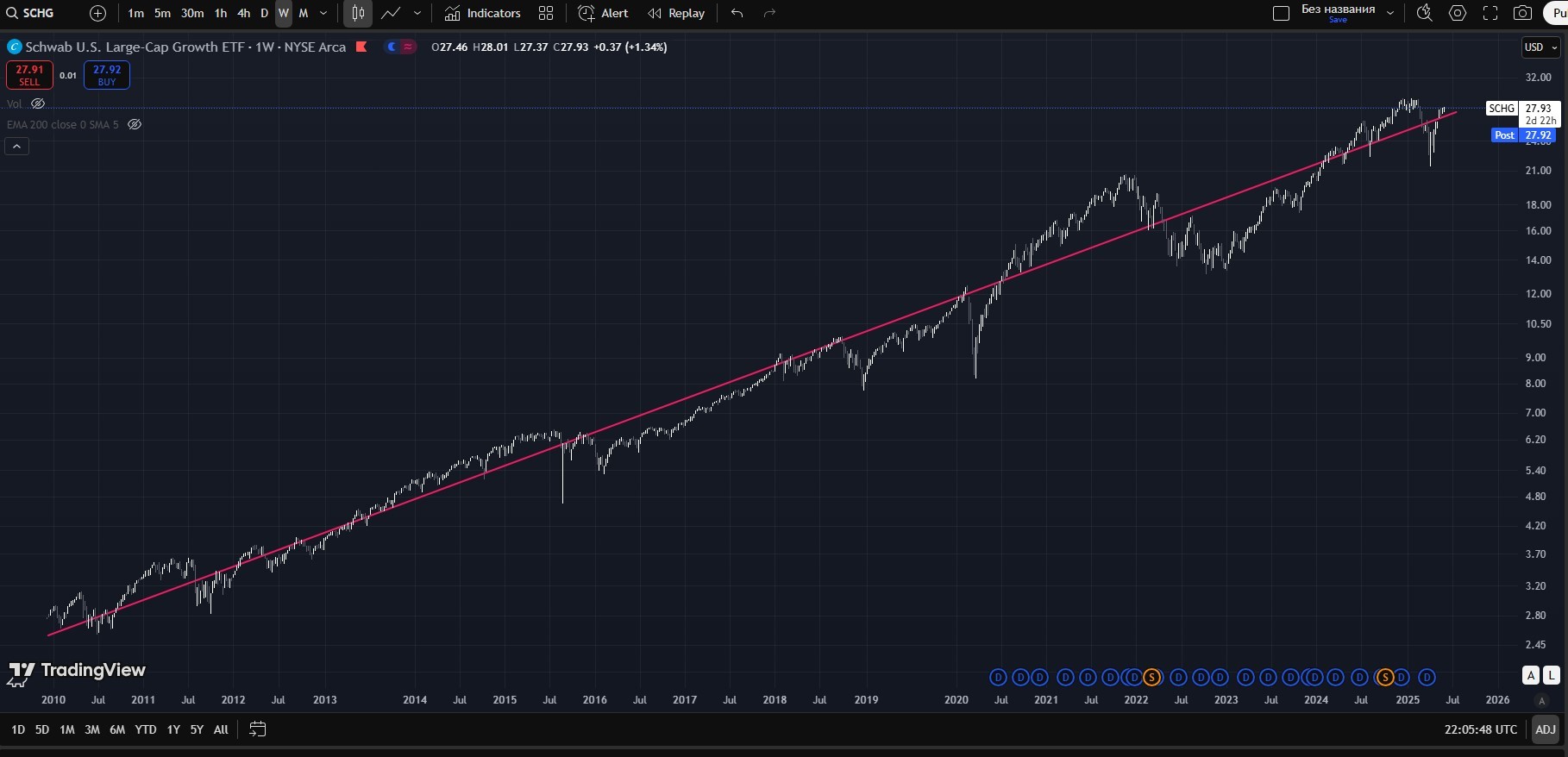Click the orange S split marker near 2025
Screen dimensions: 1568x757
coord(1385,678)
